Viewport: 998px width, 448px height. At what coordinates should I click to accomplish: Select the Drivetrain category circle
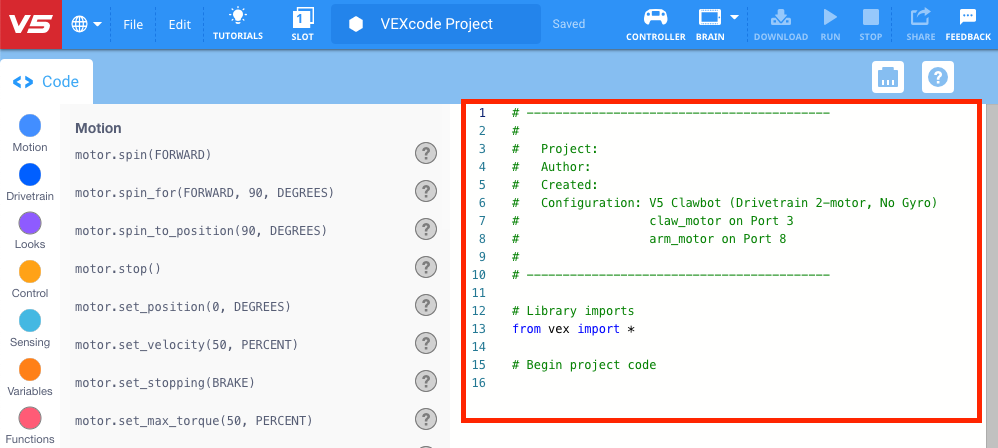[x=30, y=175]
